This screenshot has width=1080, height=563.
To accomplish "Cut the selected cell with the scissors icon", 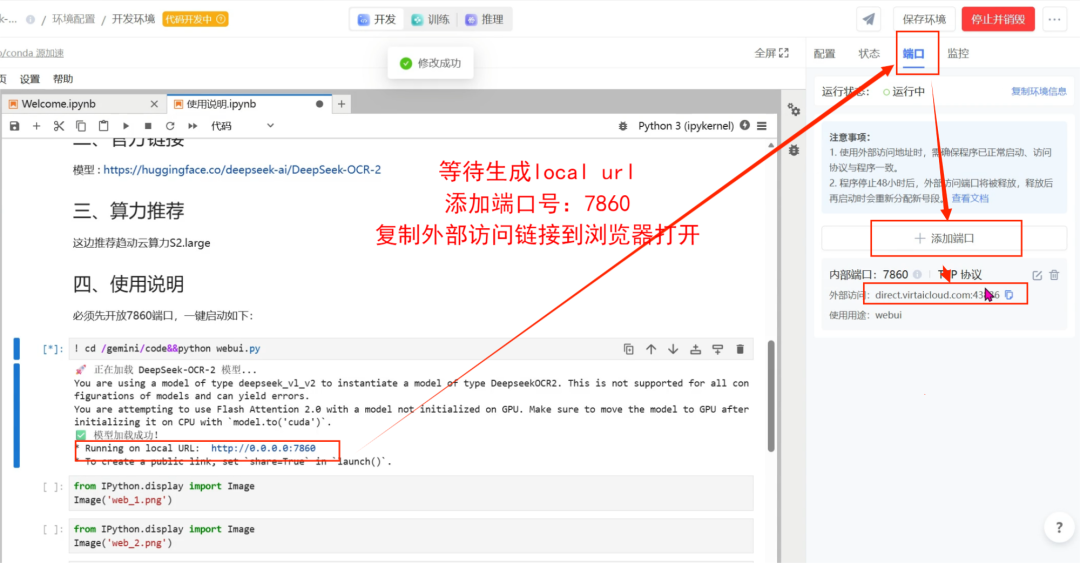I will pyautogui.click(x=59, y=126).
